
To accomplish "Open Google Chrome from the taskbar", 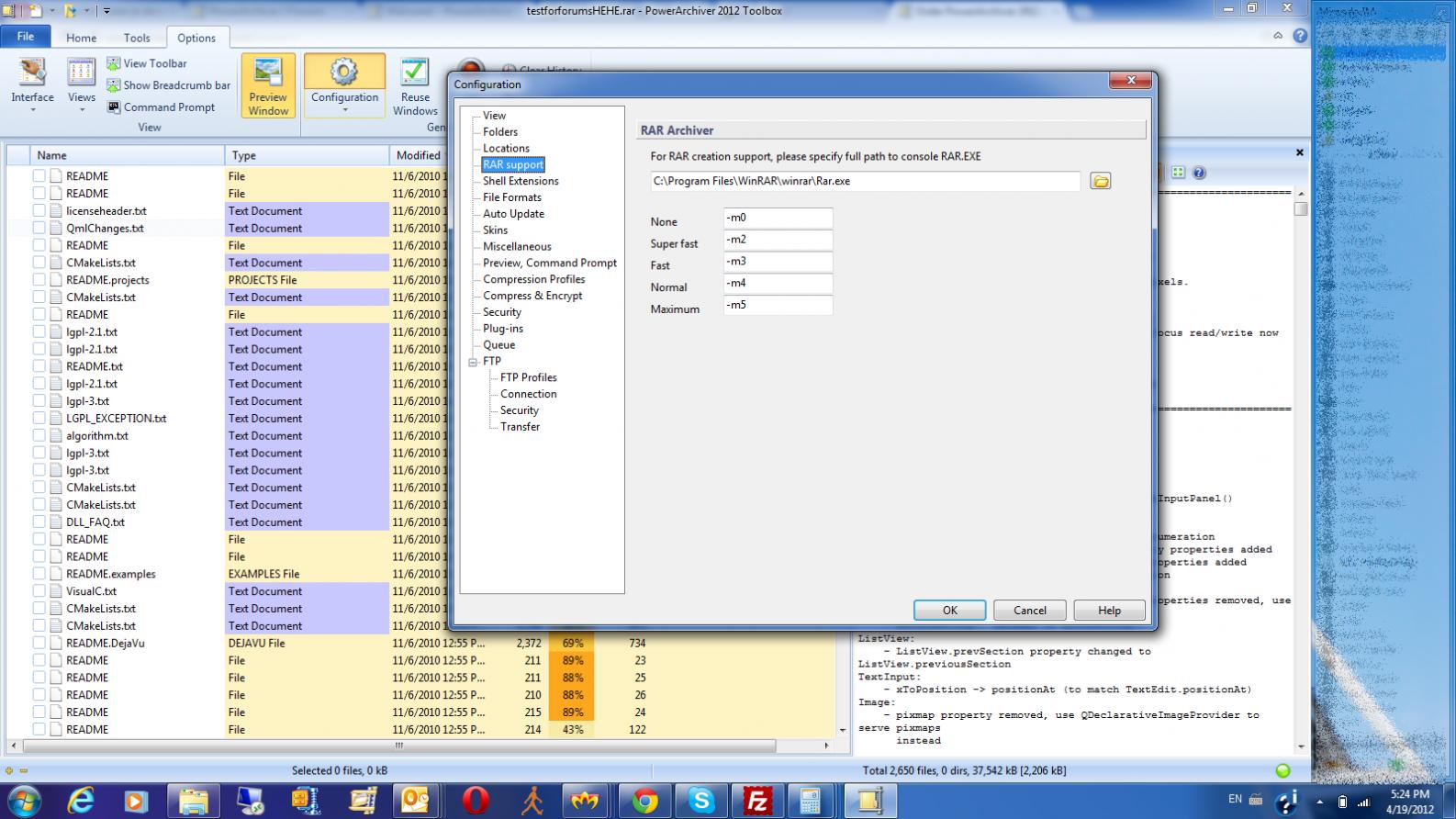I will [x=644, y=801].
